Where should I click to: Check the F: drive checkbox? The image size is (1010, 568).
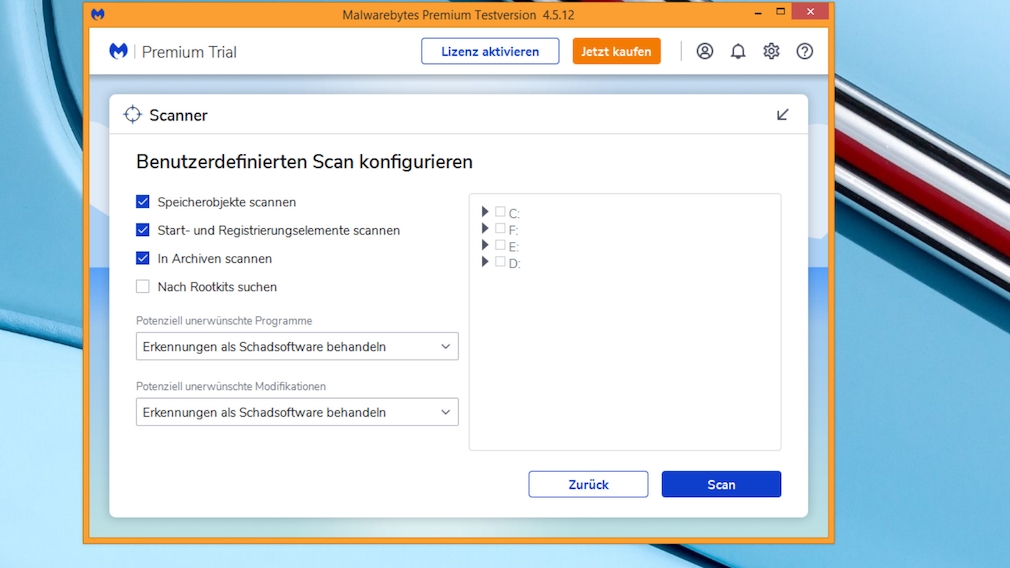500,229
